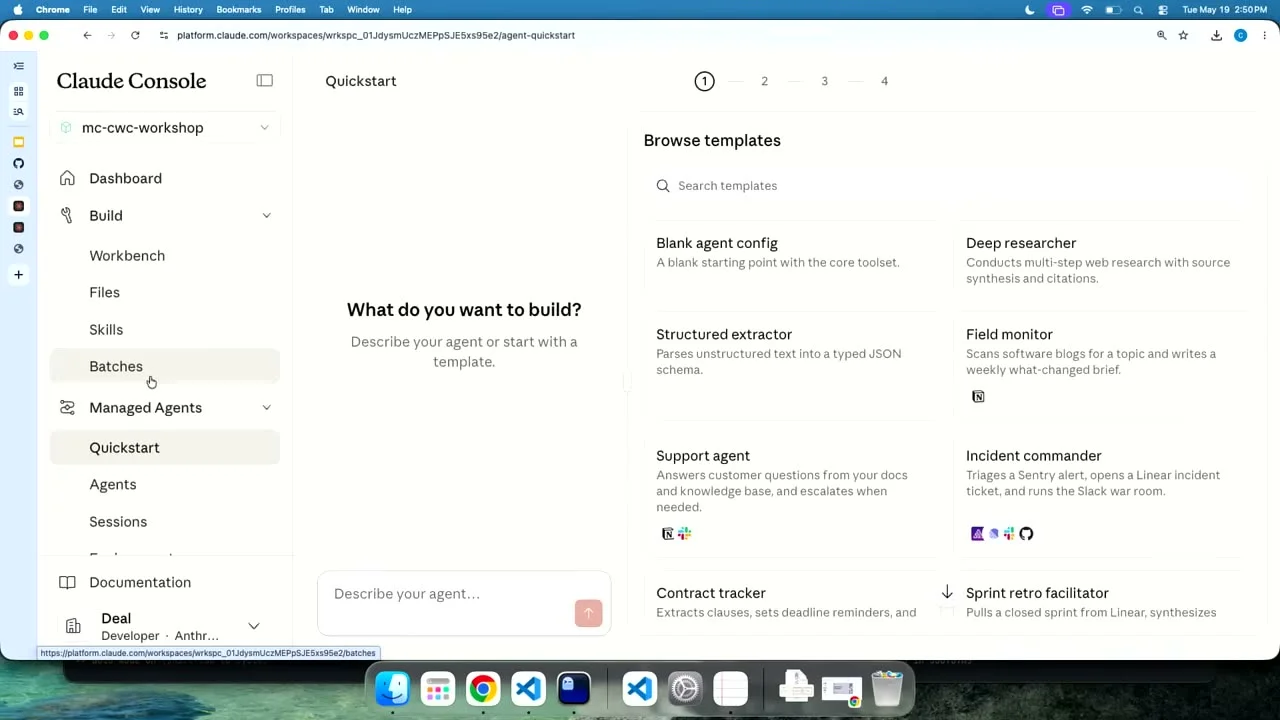The width and height of the screenshot is (1280, 720).
Task: Go to quickstart step 4
Action: 884,81
